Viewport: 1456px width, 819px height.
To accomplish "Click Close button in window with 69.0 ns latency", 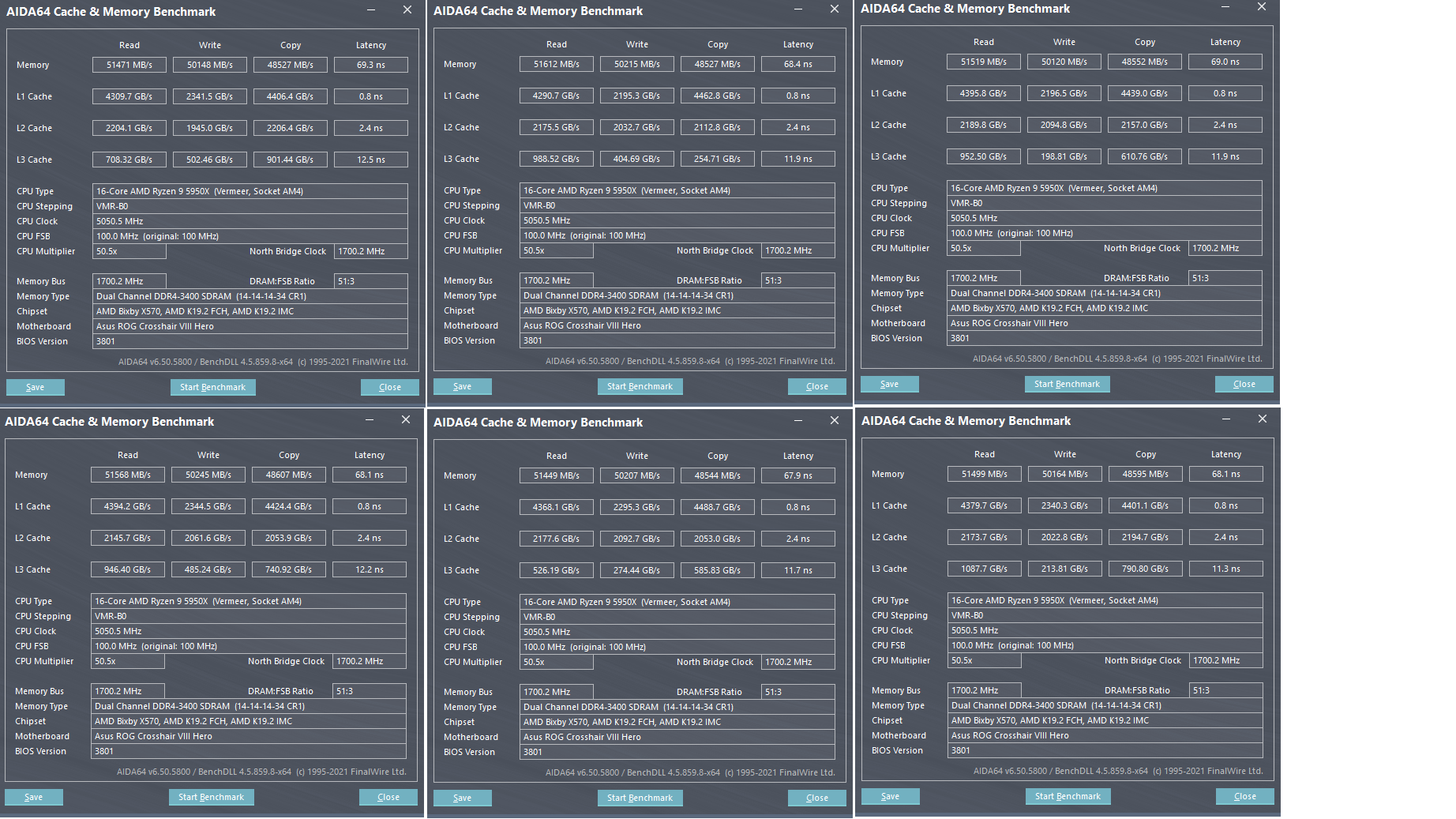I will pos(1244,384).
